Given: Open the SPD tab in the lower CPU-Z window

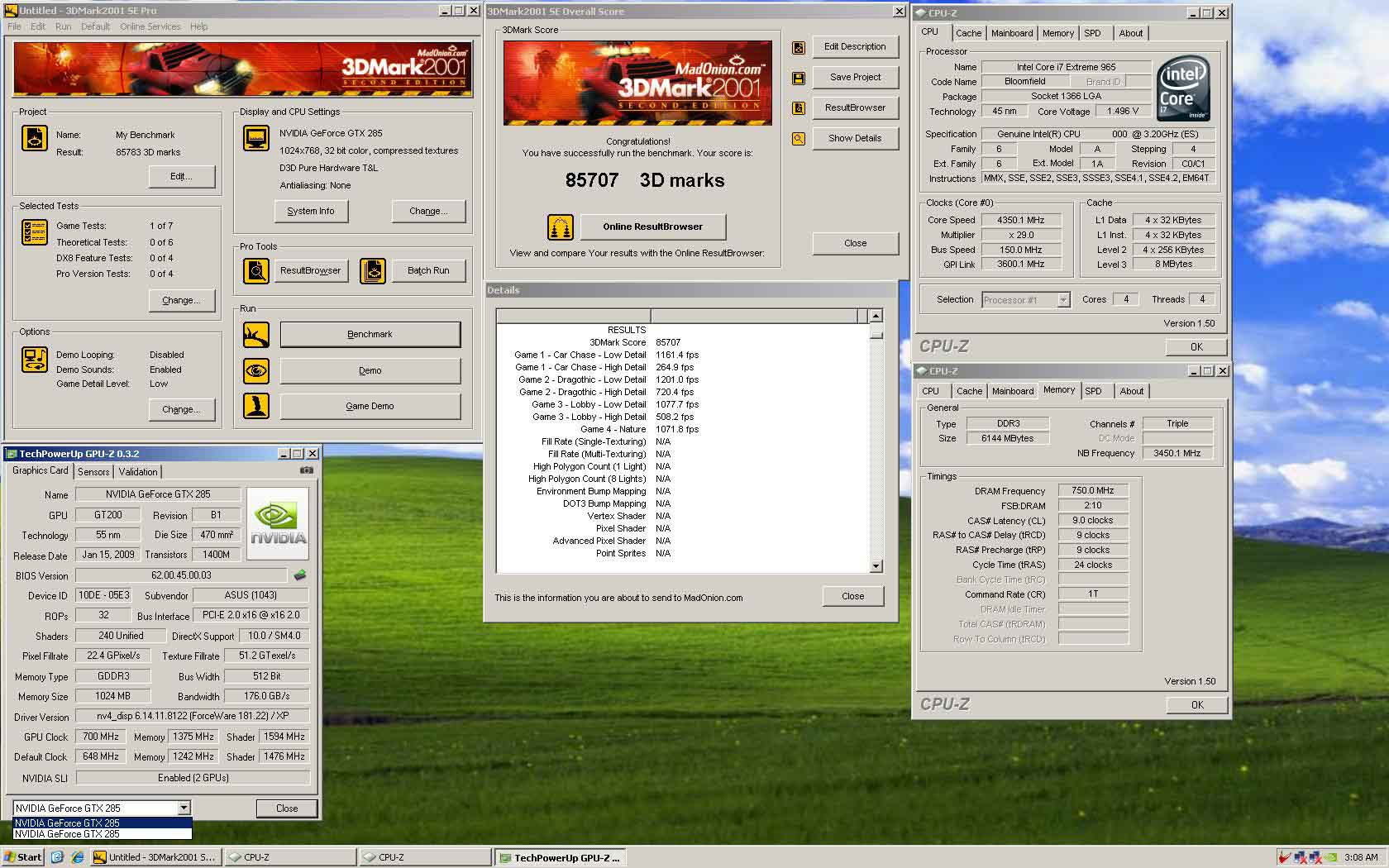Looking at the screenshot, I should (1093, 391).
